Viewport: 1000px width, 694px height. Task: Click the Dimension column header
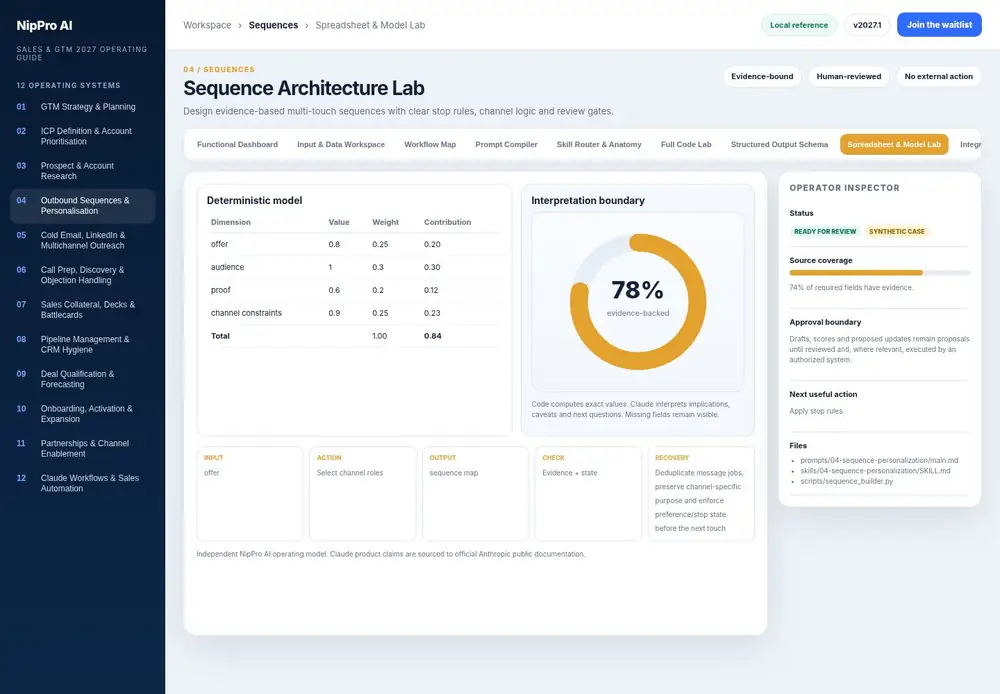point(231,223)
